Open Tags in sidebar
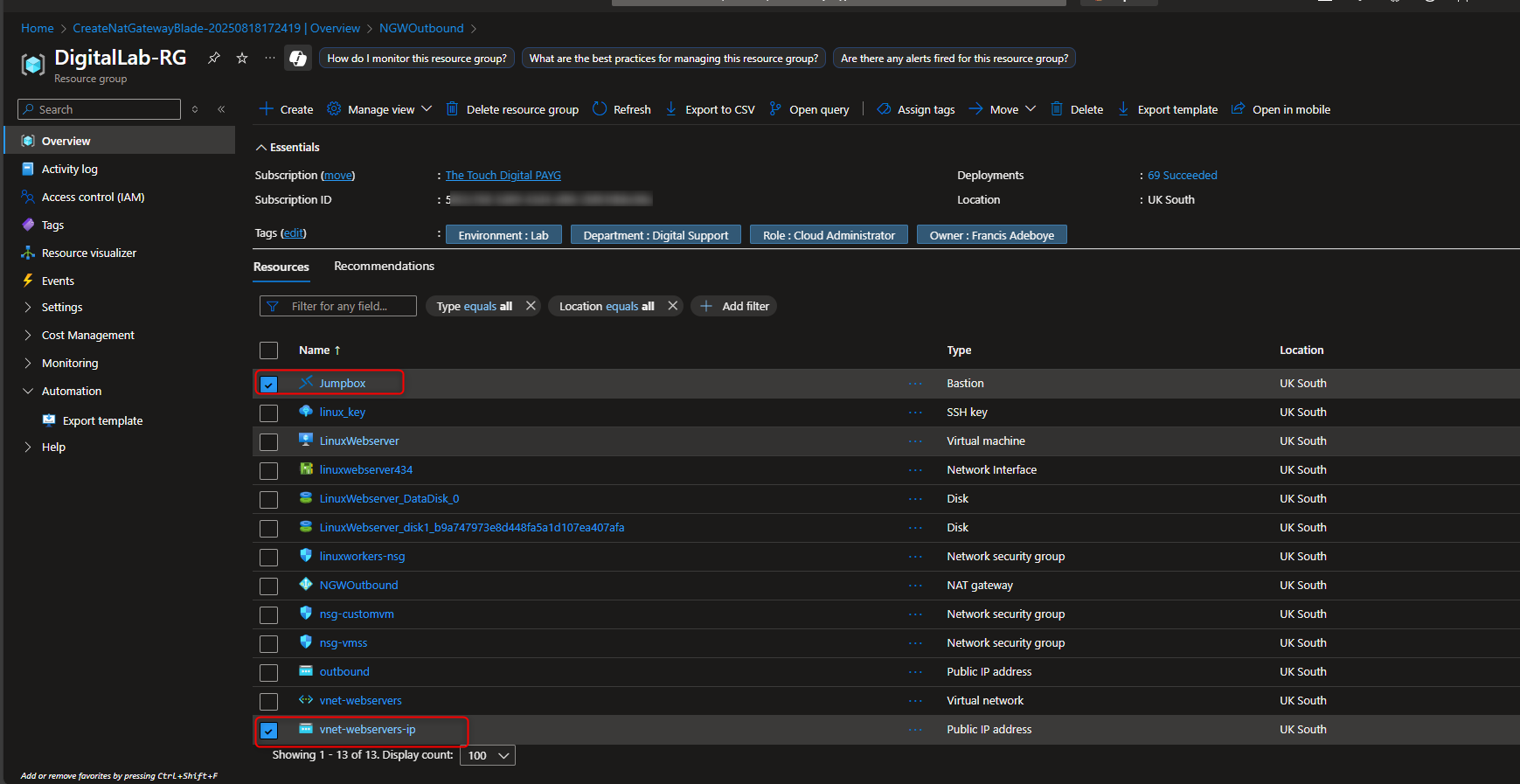 tap(52, 225)
